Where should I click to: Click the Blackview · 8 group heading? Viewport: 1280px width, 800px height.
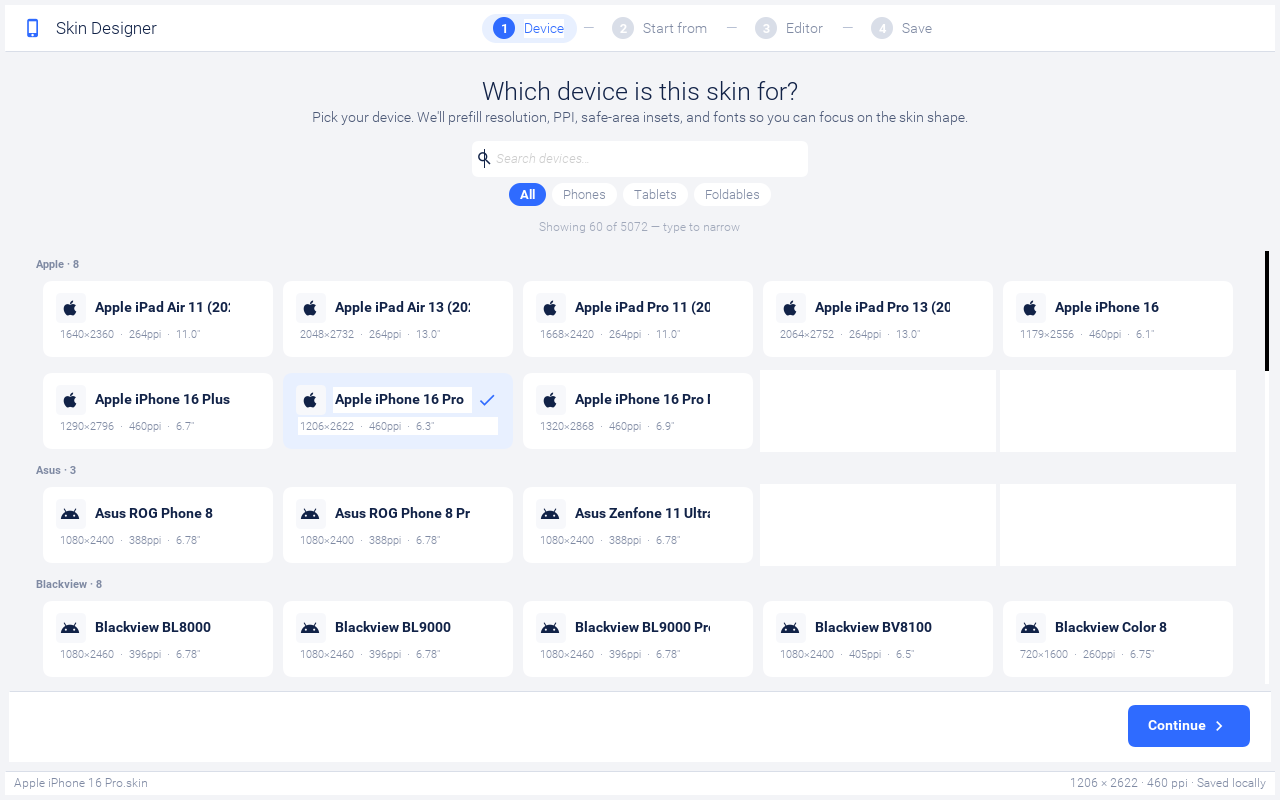pos(69,584)
